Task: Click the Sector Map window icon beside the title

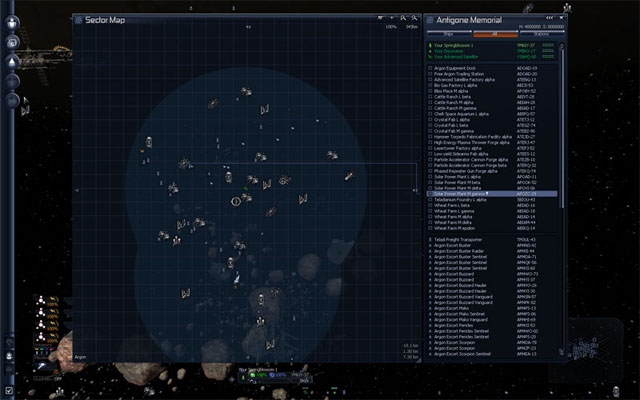Action: 79,20
